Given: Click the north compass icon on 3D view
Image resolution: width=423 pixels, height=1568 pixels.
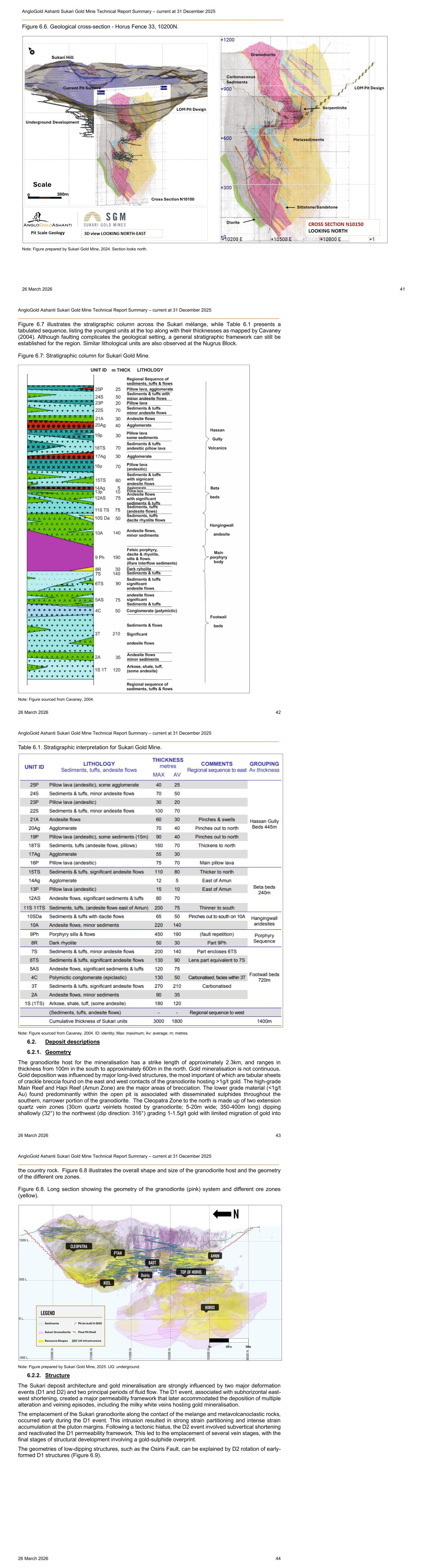Looking at the screenshot, I should 31,52.
